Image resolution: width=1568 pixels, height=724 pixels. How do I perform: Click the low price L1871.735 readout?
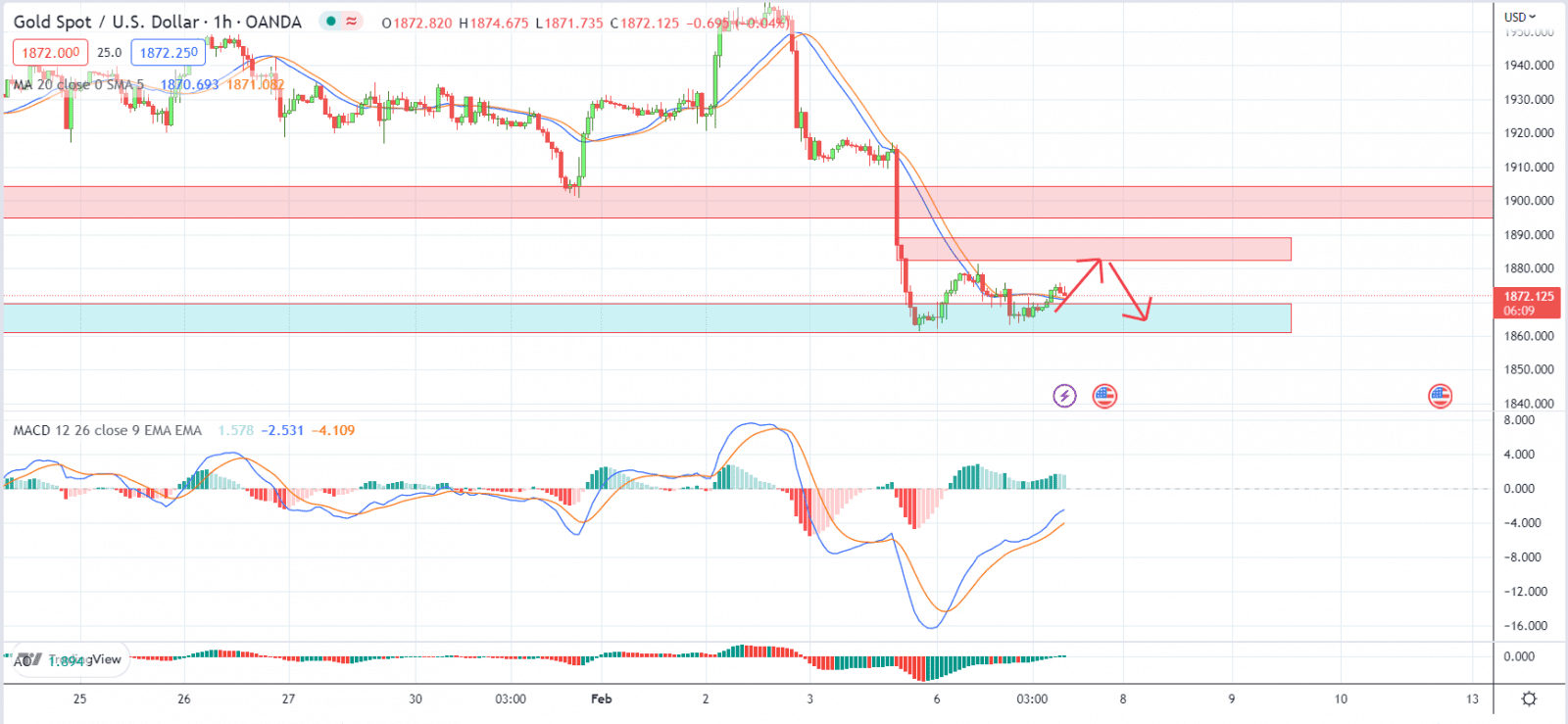point(569,23)
